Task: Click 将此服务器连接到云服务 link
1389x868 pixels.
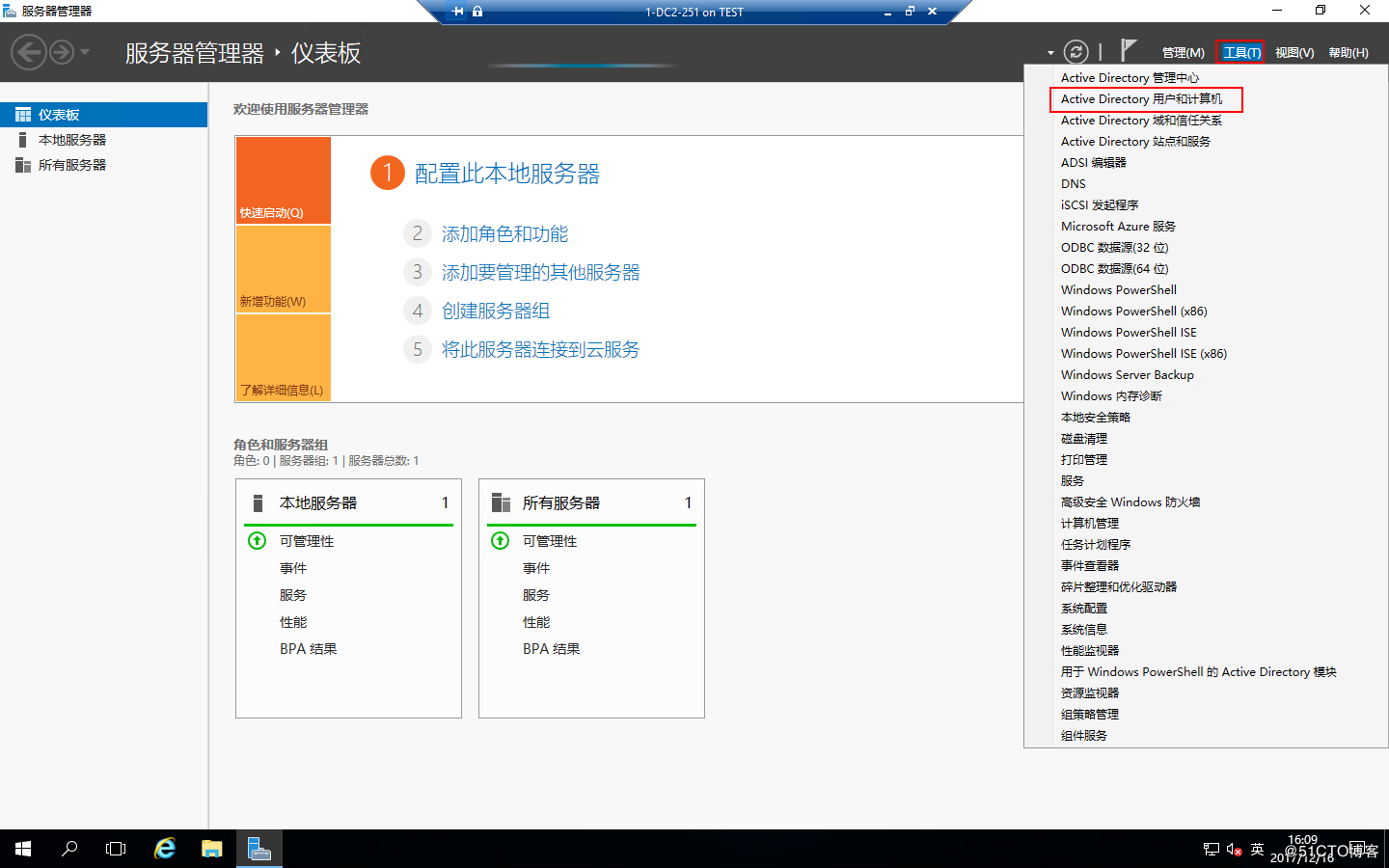Action: click(x=540, y=350)
